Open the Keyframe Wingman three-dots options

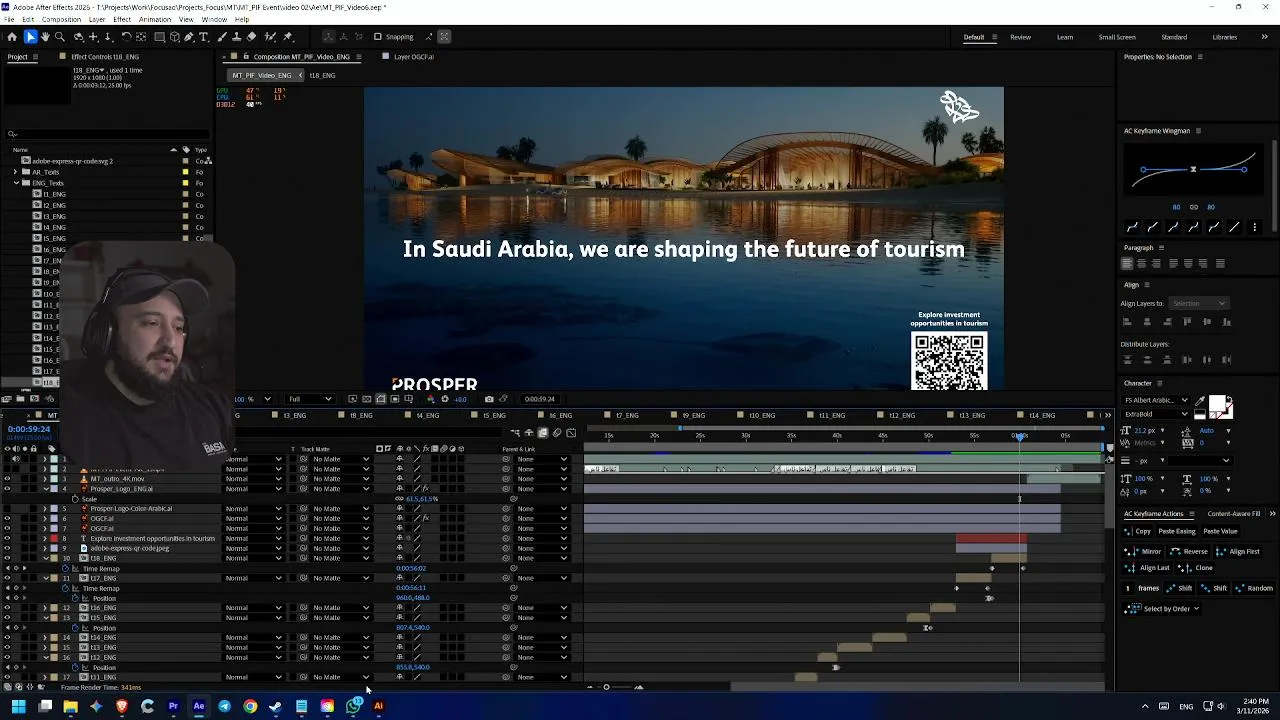click(x=1254, y=227)
